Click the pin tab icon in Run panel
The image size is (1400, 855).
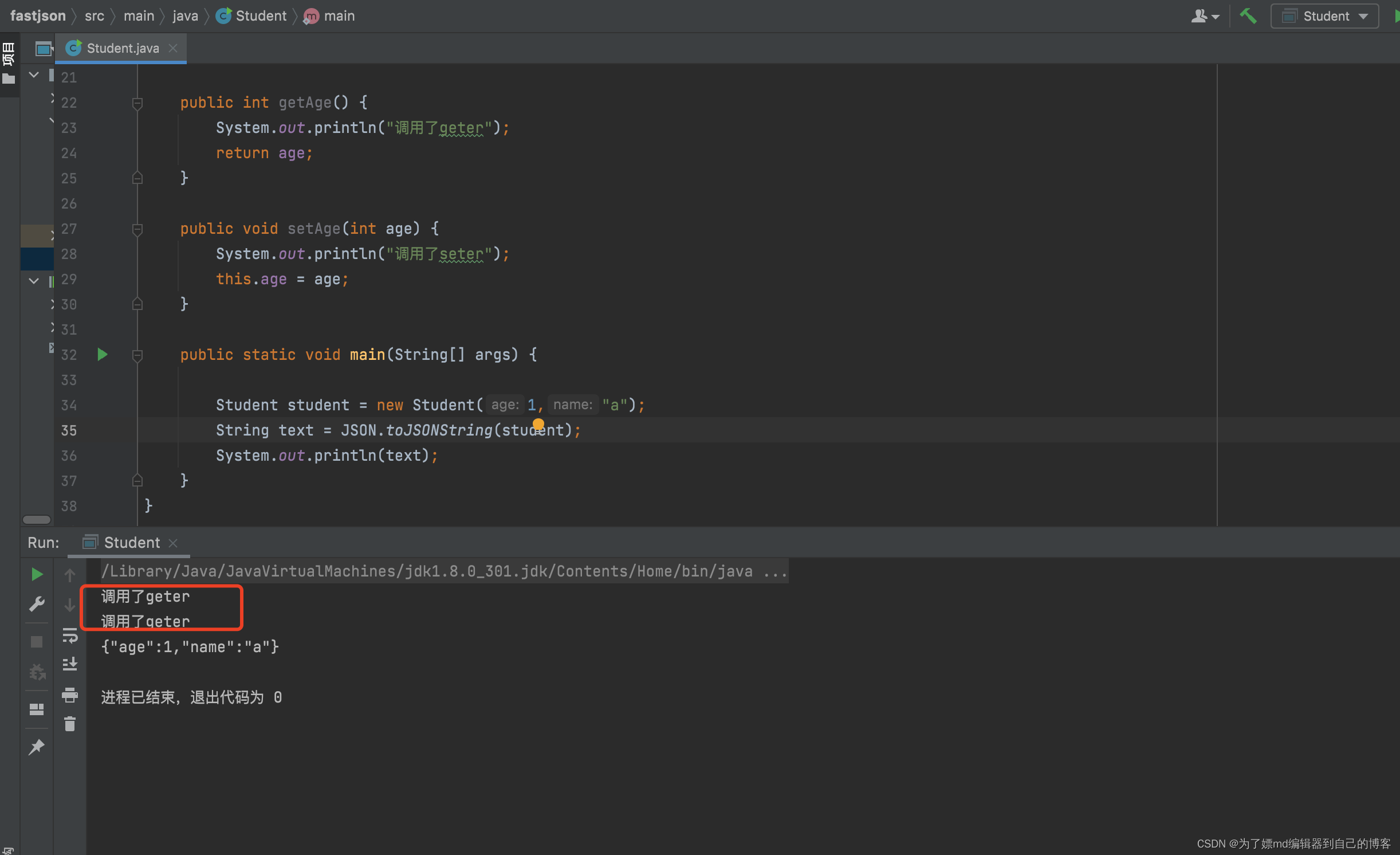[x=37, y=747]
